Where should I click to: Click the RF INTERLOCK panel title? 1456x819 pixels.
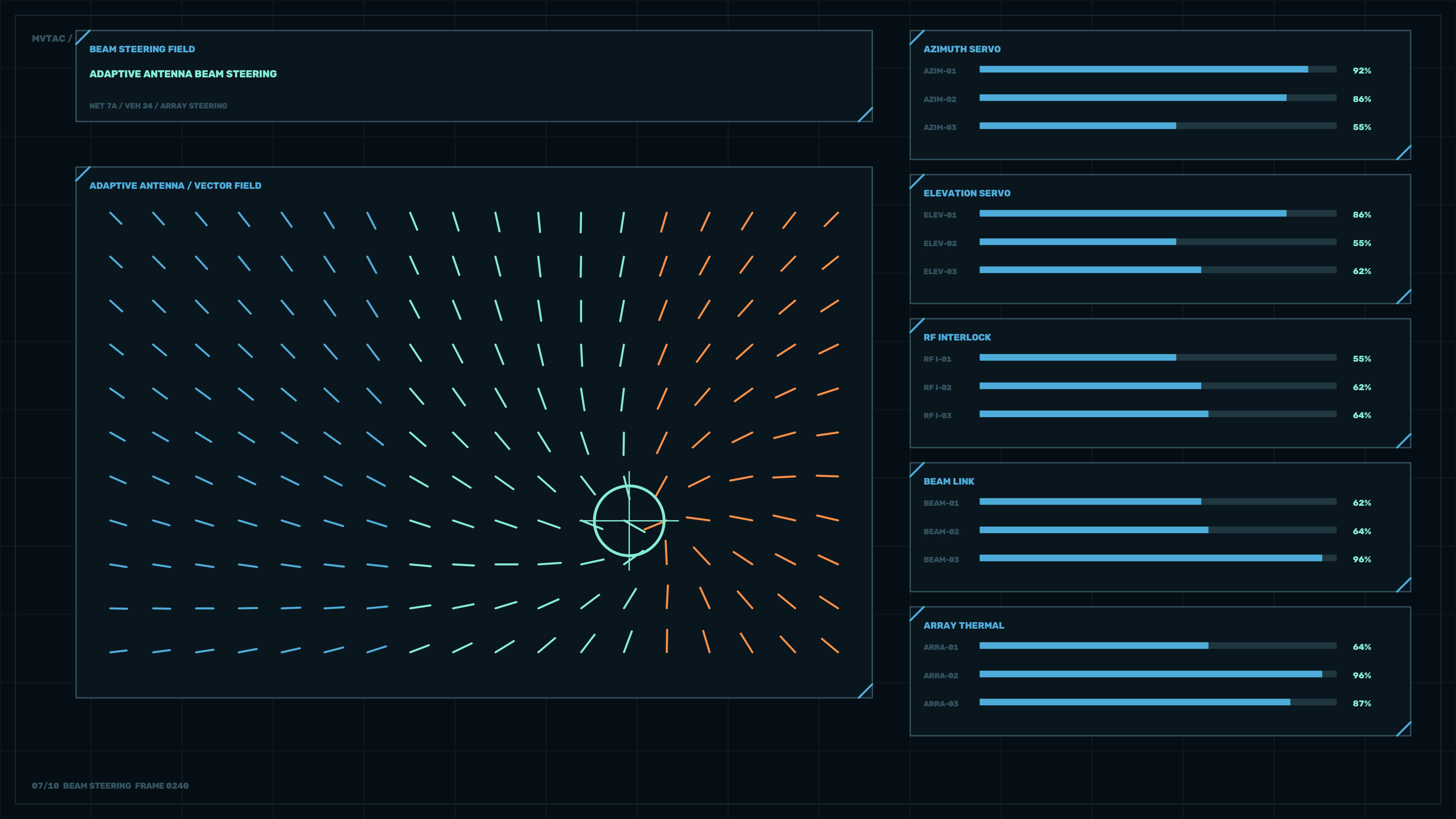957,337
